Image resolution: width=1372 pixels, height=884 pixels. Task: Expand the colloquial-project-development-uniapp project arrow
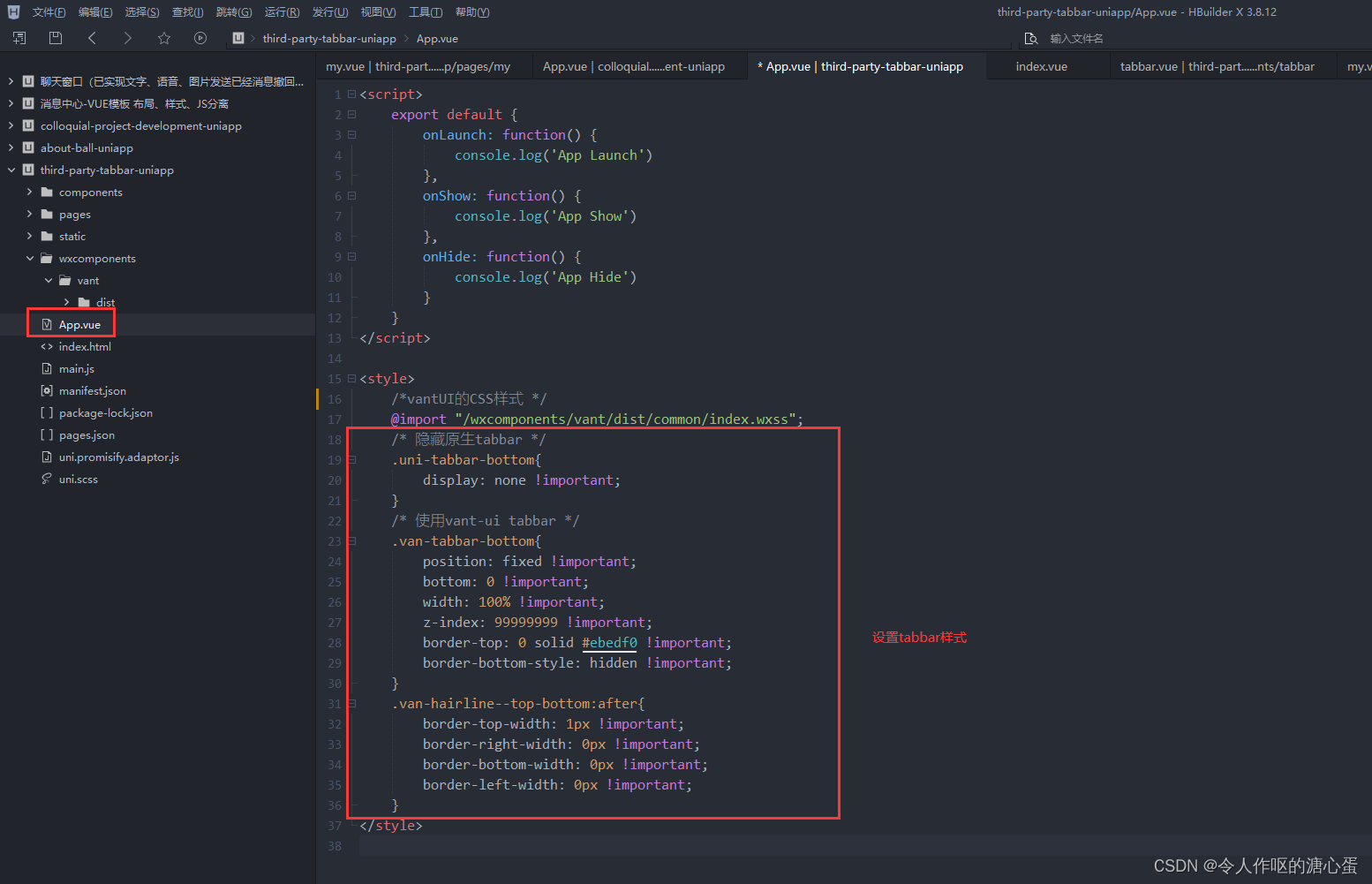tap(11, 125)
